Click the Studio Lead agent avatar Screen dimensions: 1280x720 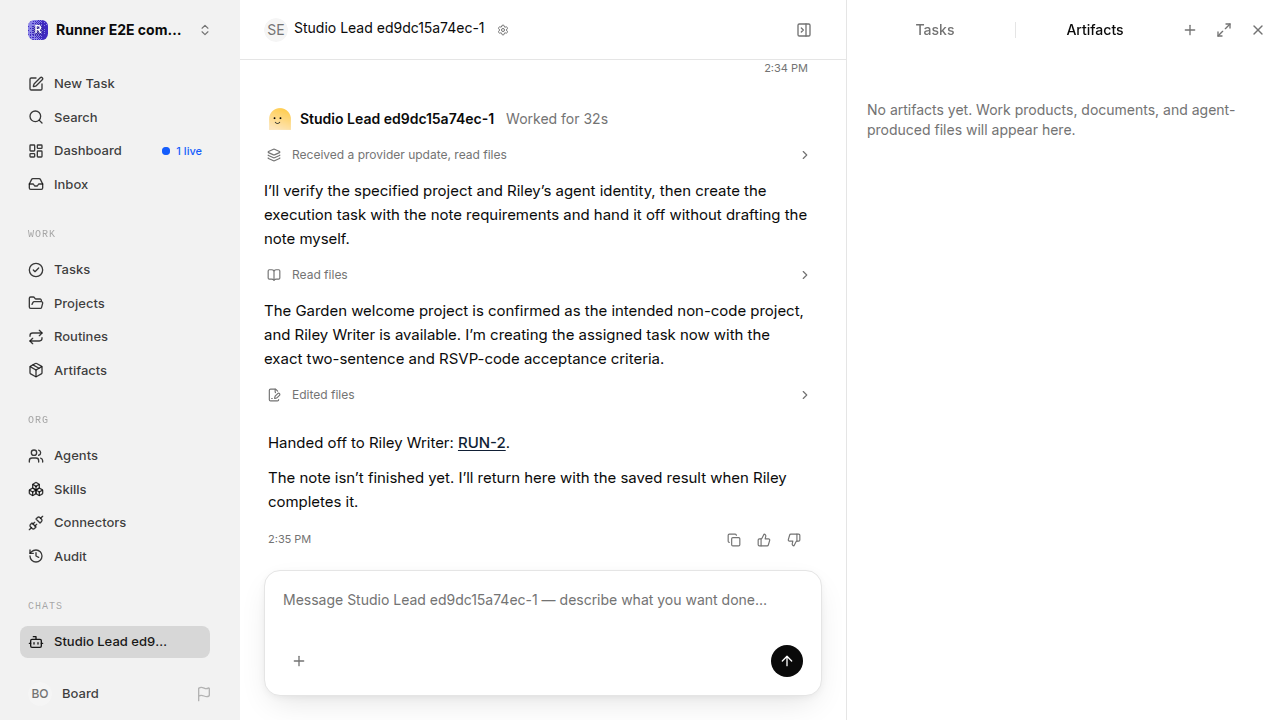280,119
